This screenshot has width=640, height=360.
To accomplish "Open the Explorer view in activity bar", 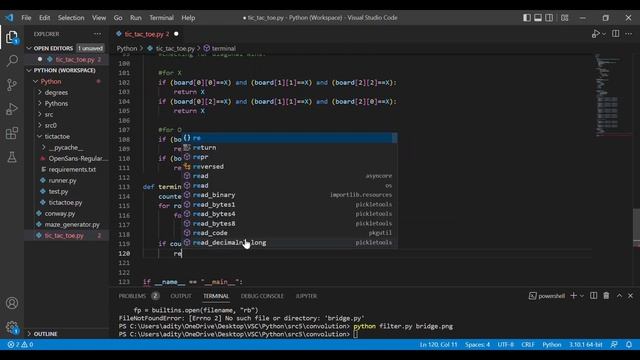I will click(x=12, y=37).
